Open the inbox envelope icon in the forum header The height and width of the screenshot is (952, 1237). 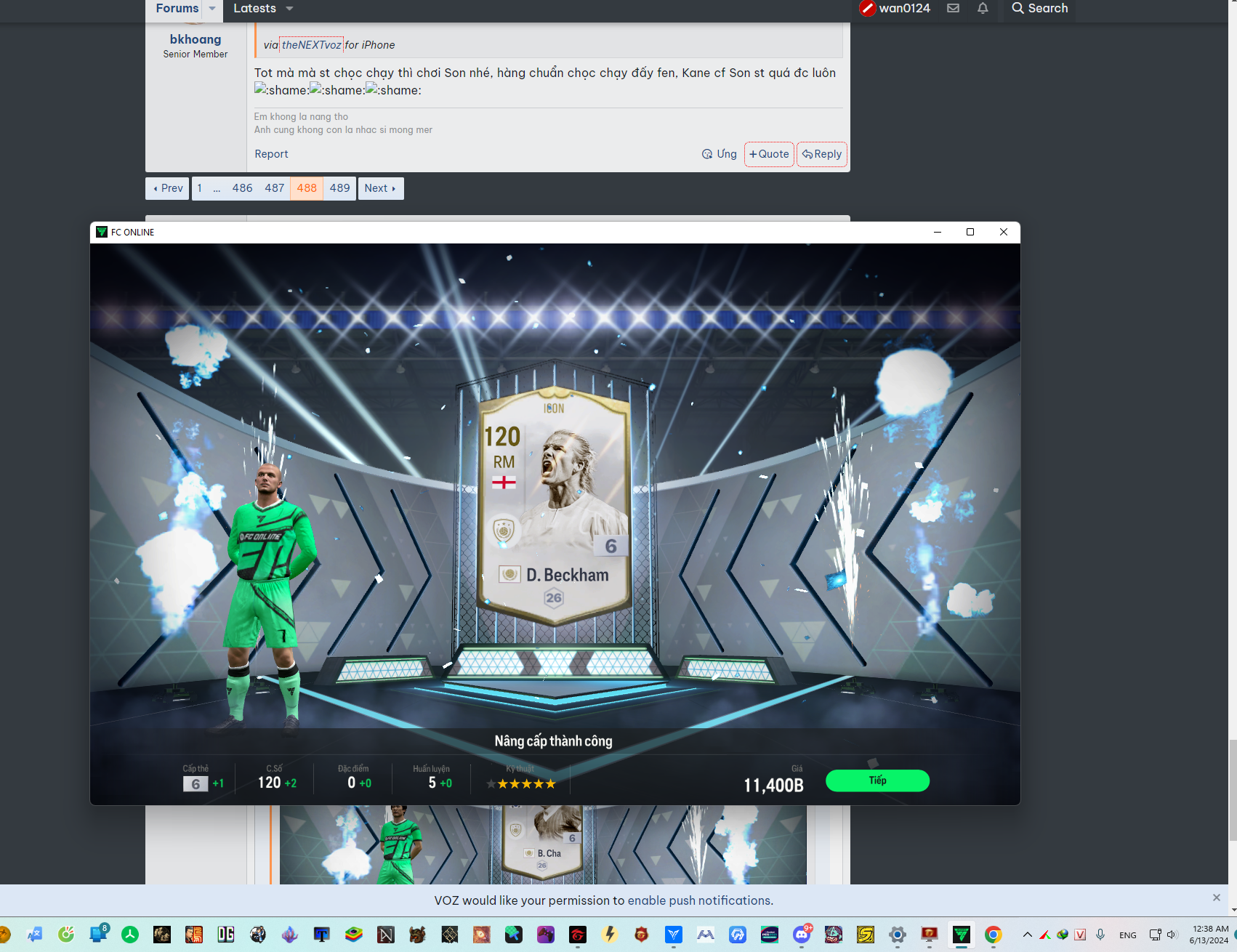point(954,9)
